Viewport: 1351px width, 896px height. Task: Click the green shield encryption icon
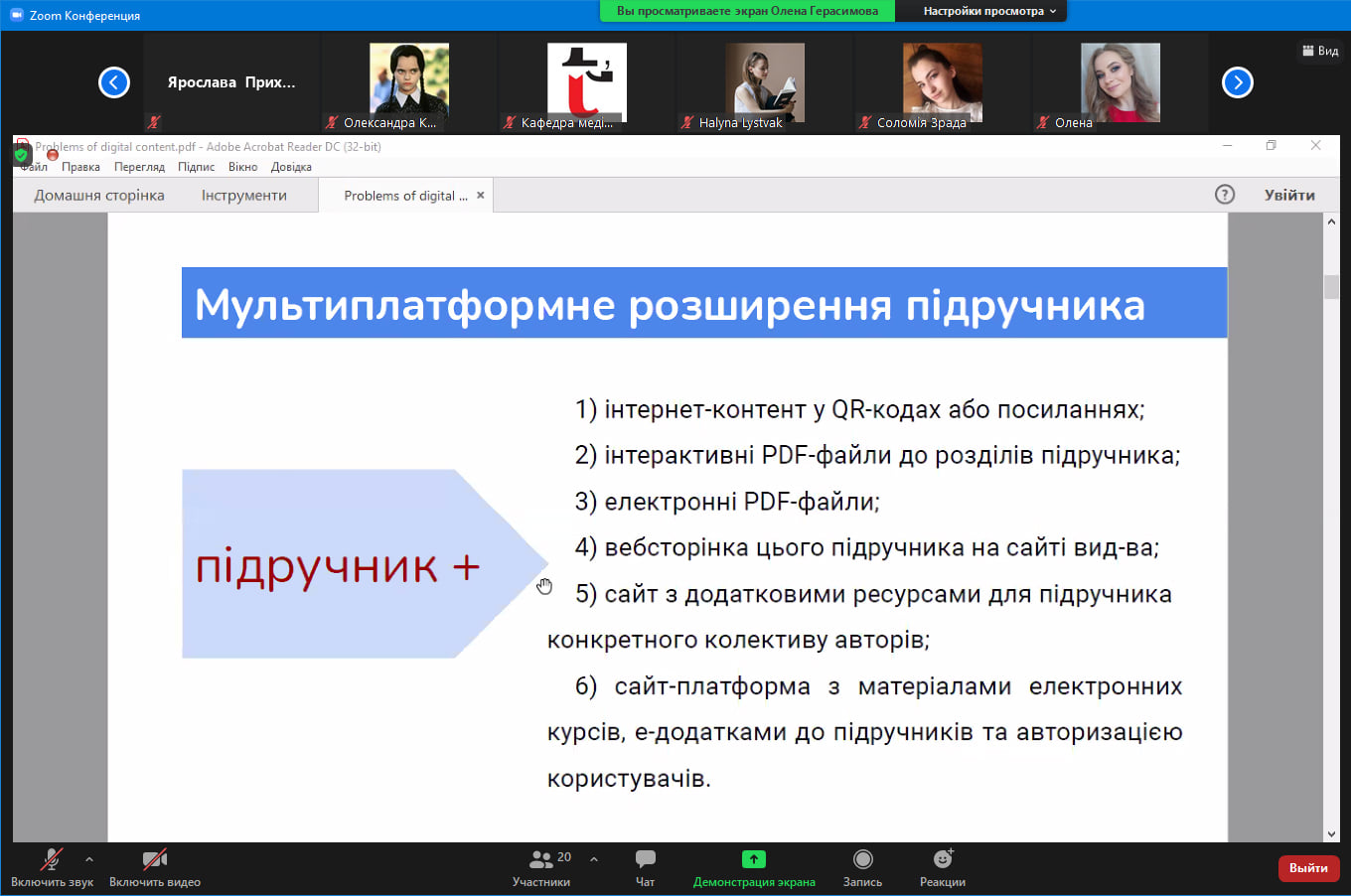[21, 155]
